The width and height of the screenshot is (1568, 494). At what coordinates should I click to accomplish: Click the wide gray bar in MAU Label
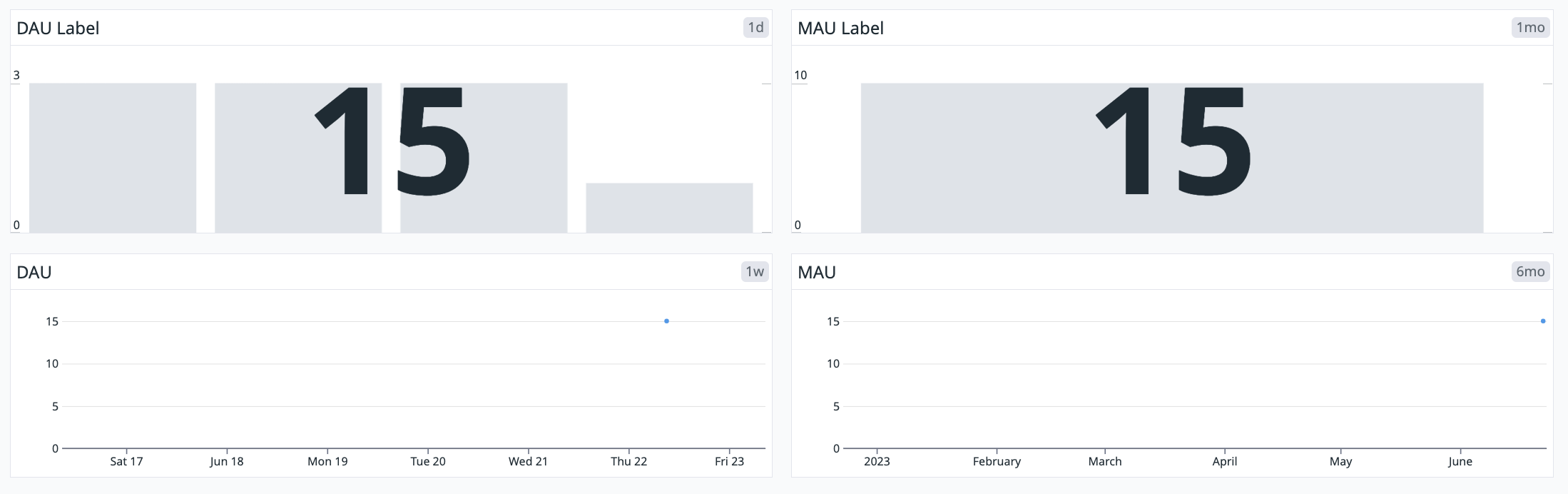tap(963, 158)
